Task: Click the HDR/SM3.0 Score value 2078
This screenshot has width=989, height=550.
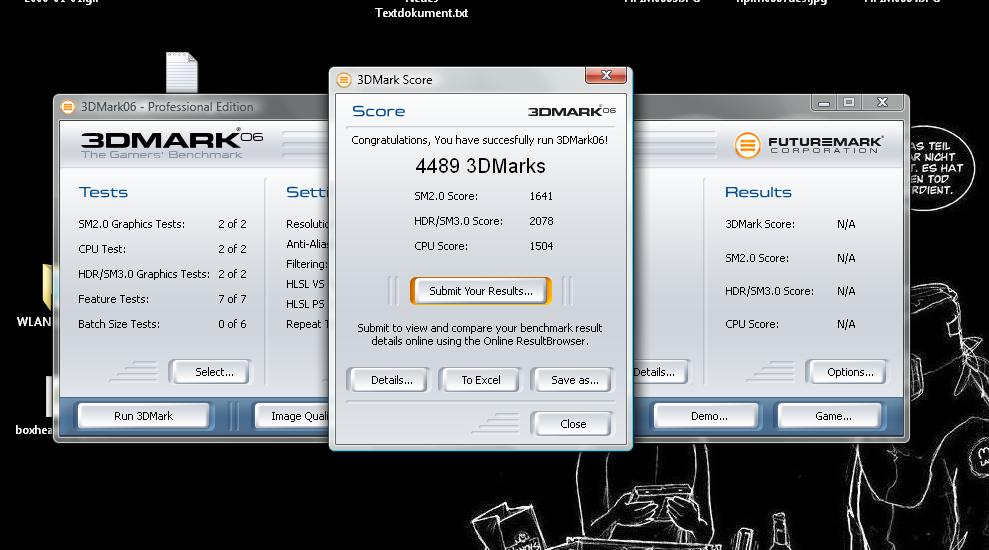Action: [541, 221]
